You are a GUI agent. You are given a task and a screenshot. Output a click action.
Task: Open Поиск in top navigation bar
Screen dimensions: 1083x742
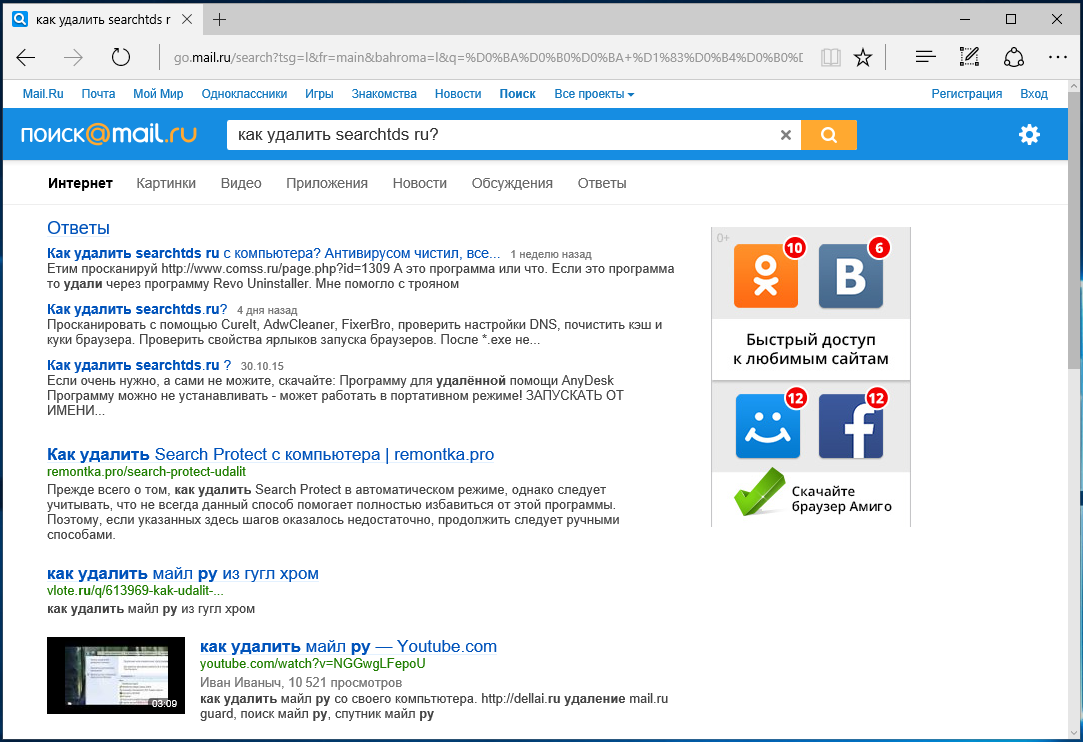[517, 94]
